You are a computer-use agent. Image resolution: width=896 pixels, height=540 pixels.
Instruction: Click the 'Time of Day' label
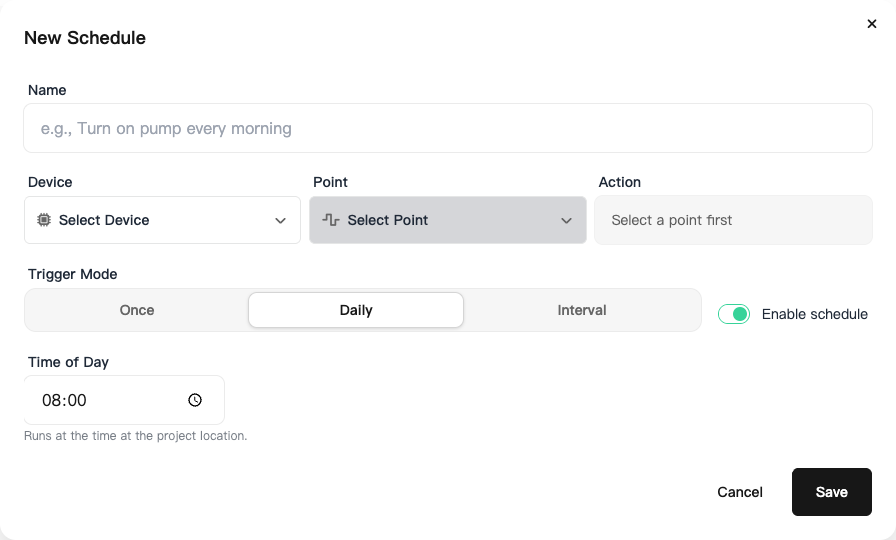pyautogui.click(x=68, y=362)
